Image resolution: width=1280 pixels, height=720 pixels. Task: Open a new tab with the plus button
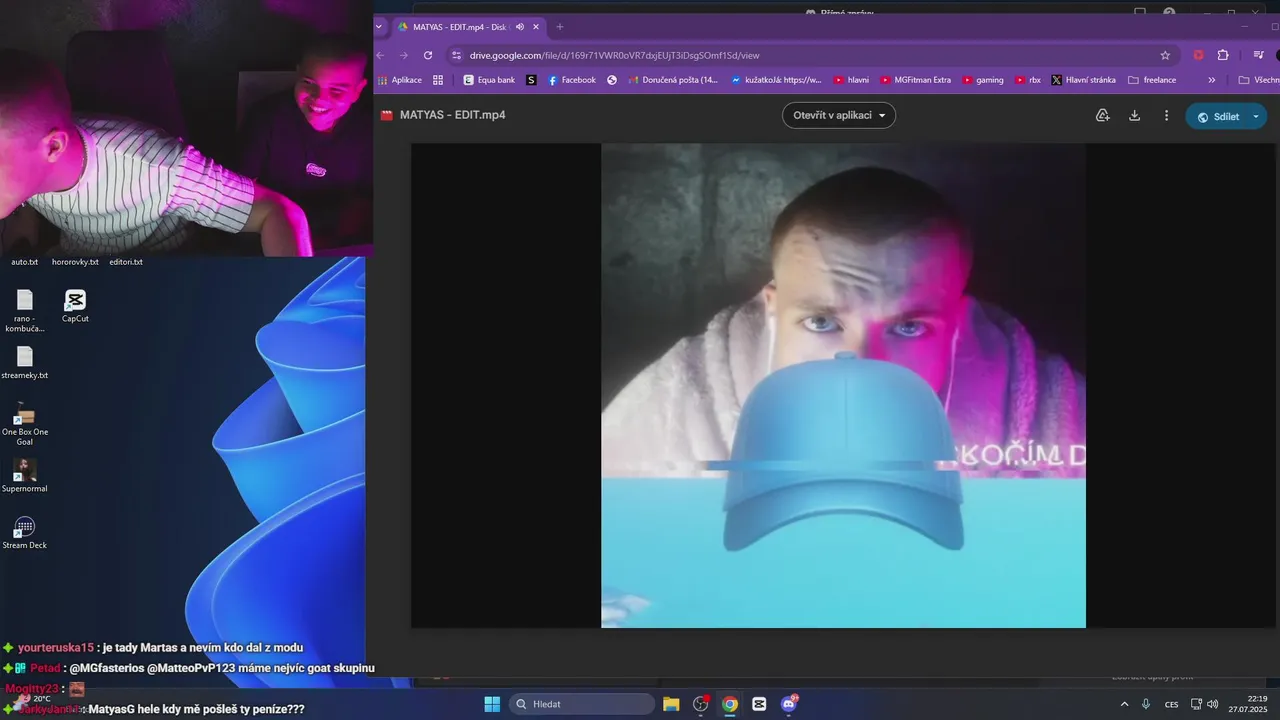pos(560,27)
